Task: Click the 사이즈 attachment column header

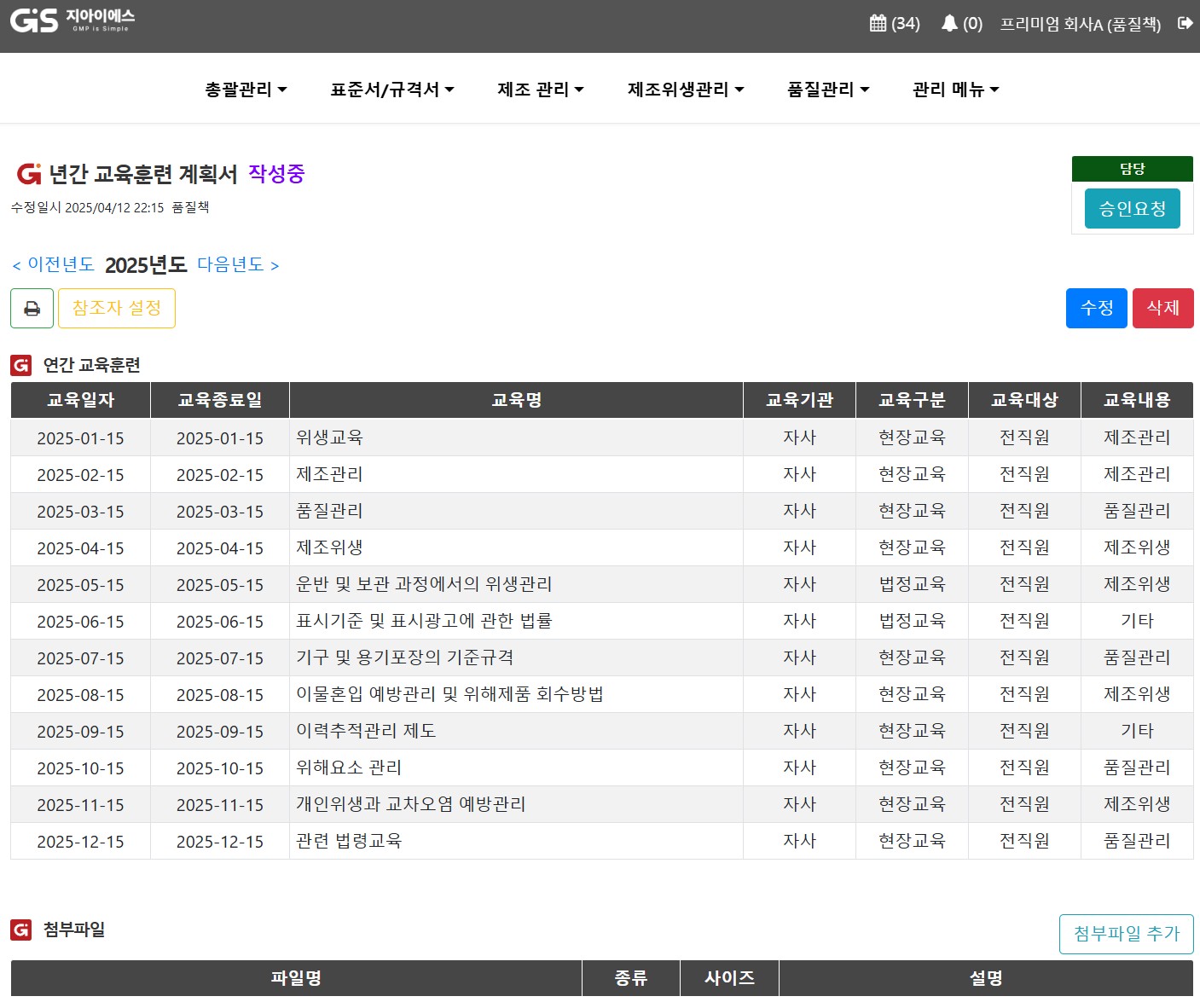Action: coord(729,978)
